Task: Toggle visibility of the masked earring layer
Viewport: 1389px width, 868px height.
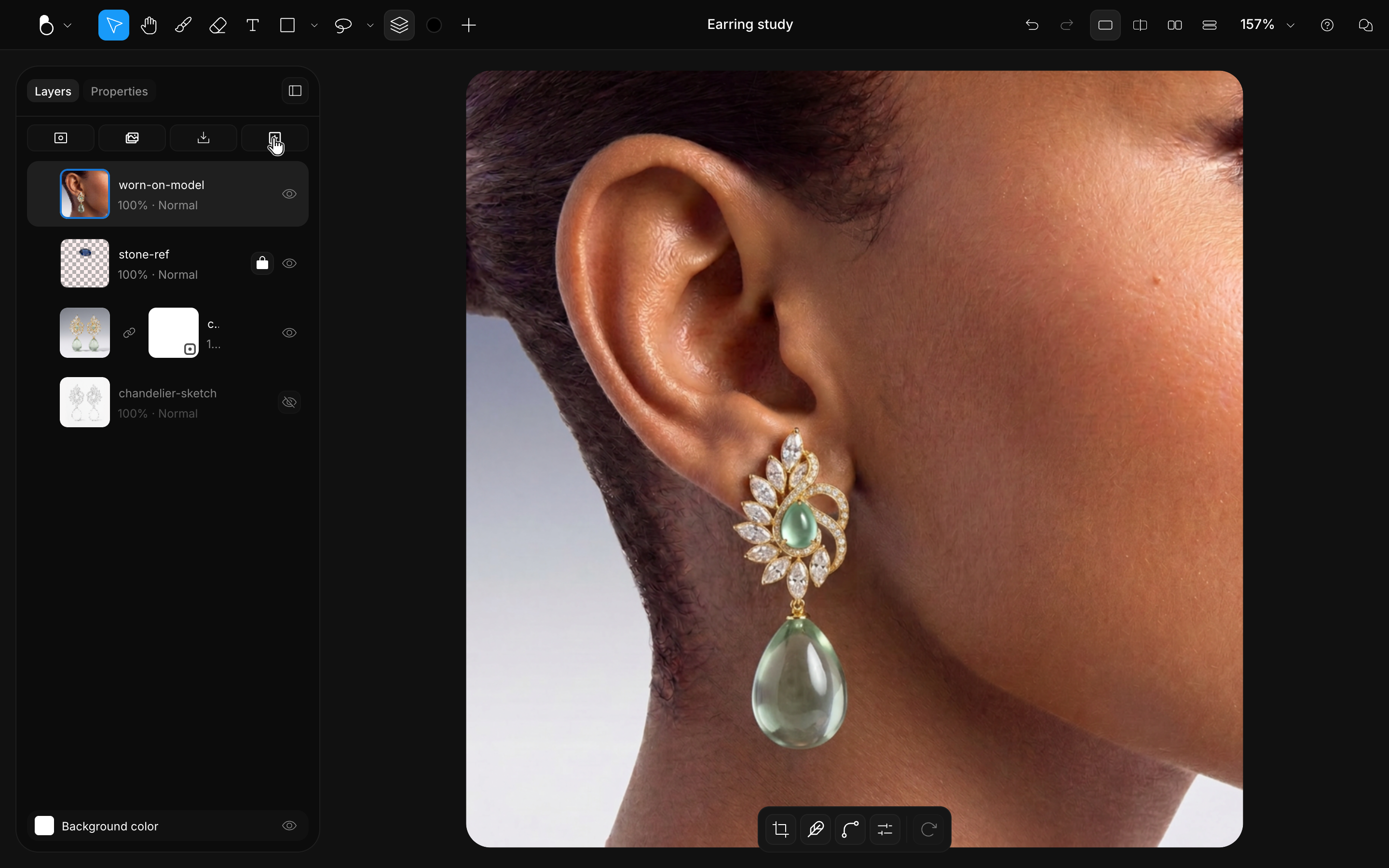Action: click(x=289, y=333)
